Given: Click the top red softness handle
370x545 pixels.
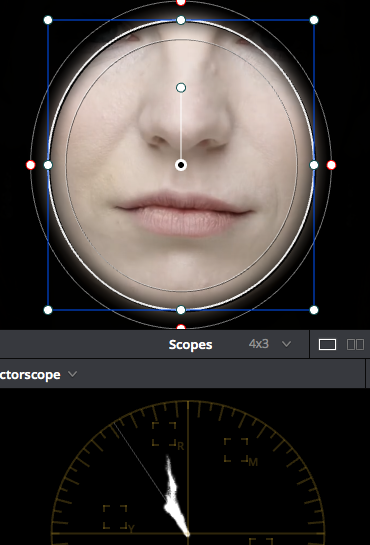Looking at the screenshot, I should 181,2.
